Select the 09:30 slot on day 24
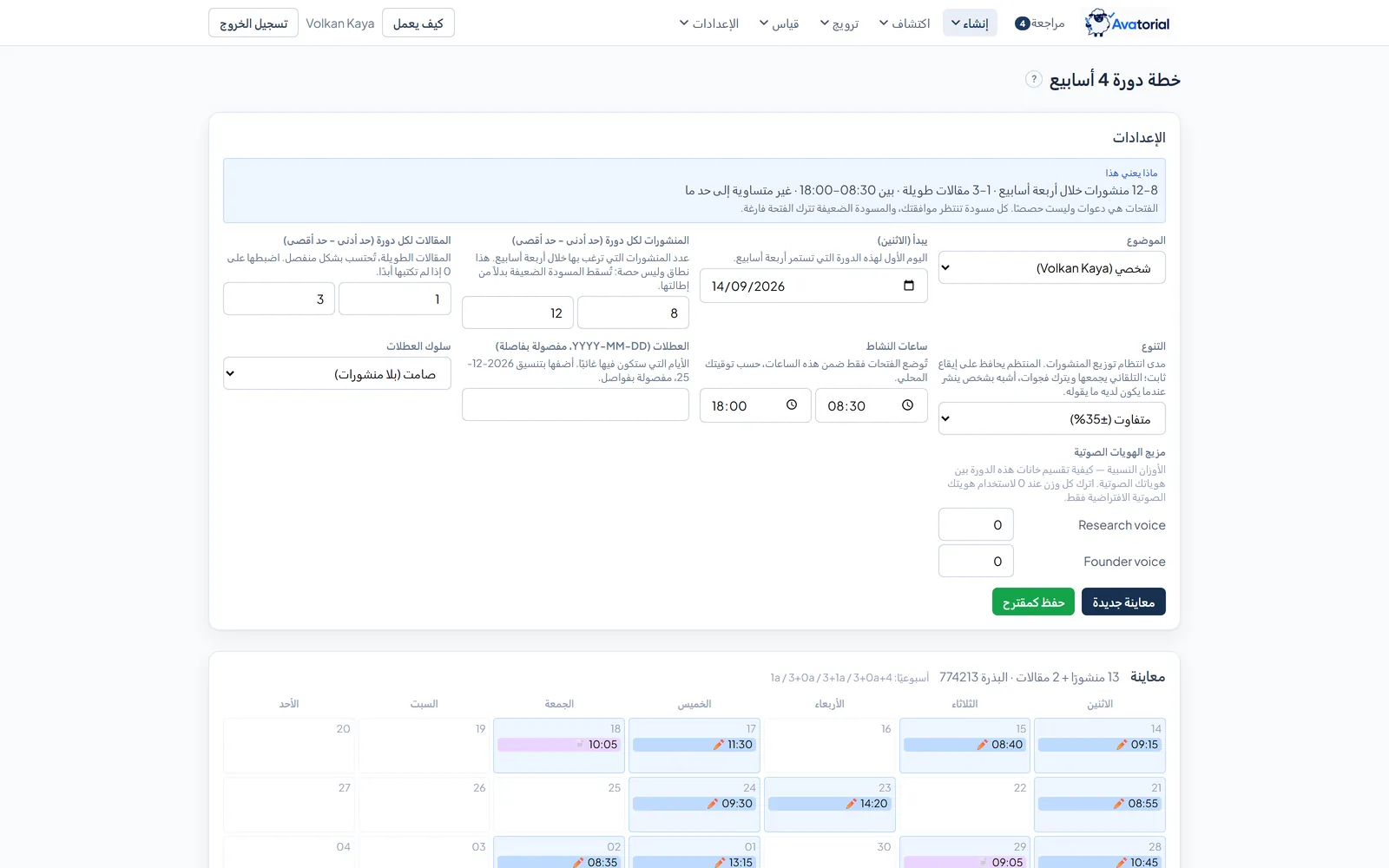Viewport: 1389px width, 868px height. pos(694,804)
